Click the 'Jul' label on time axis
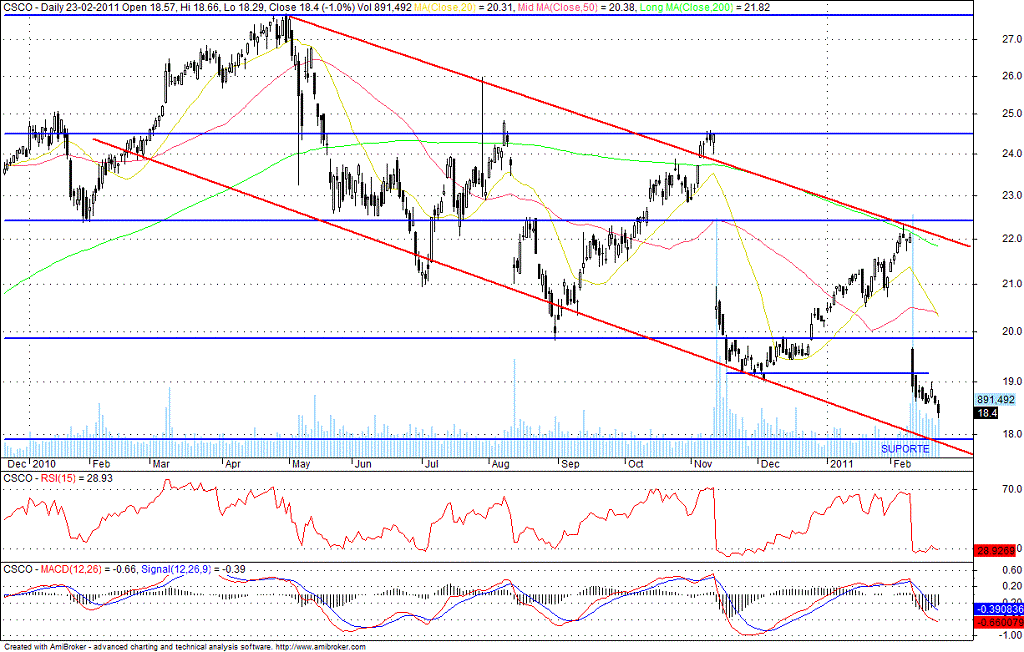Screen dimensions: 1024x652 coord(432,464)
